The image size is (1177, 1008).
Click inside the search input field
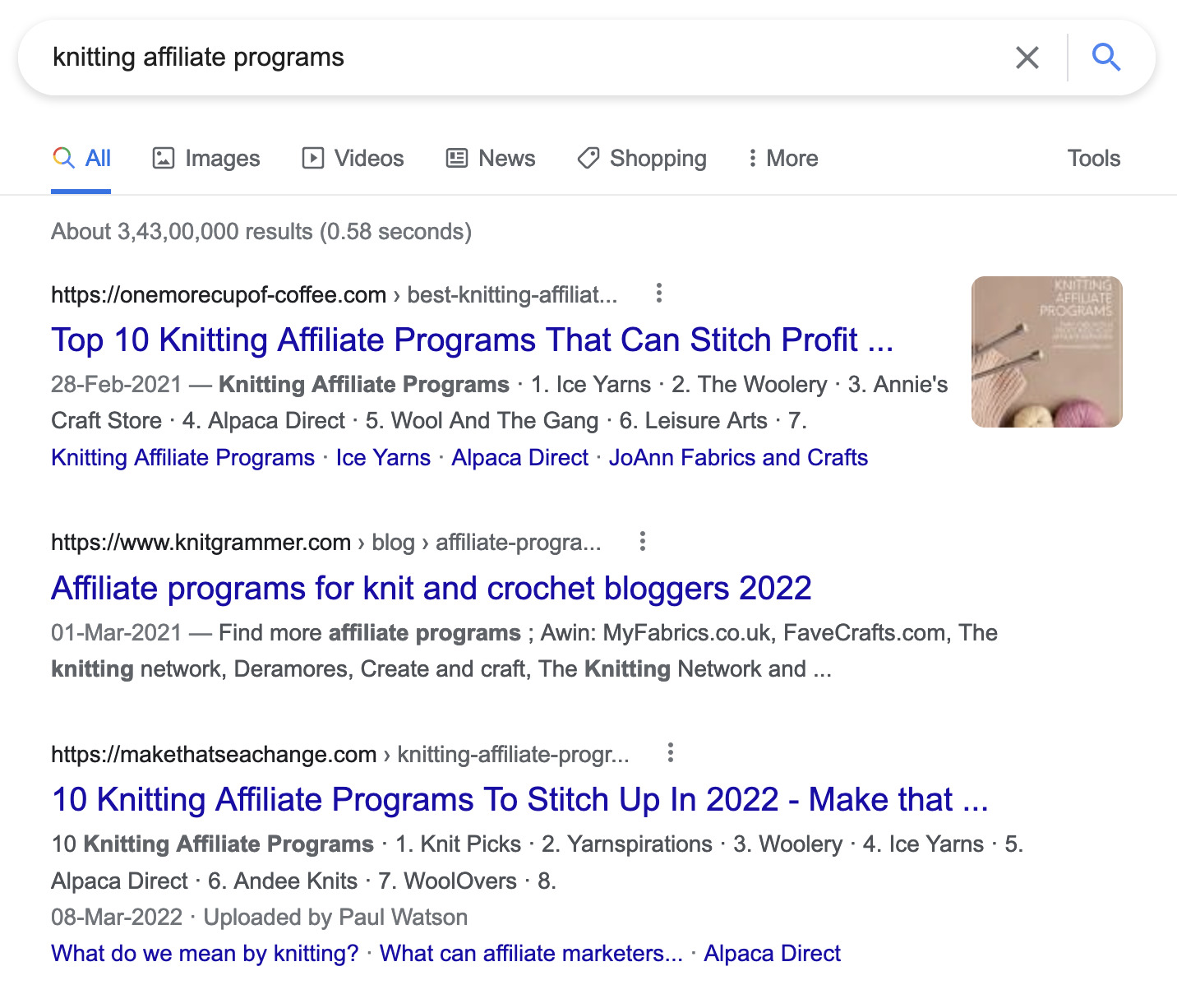pyautogui.click(x=493, y=58)
